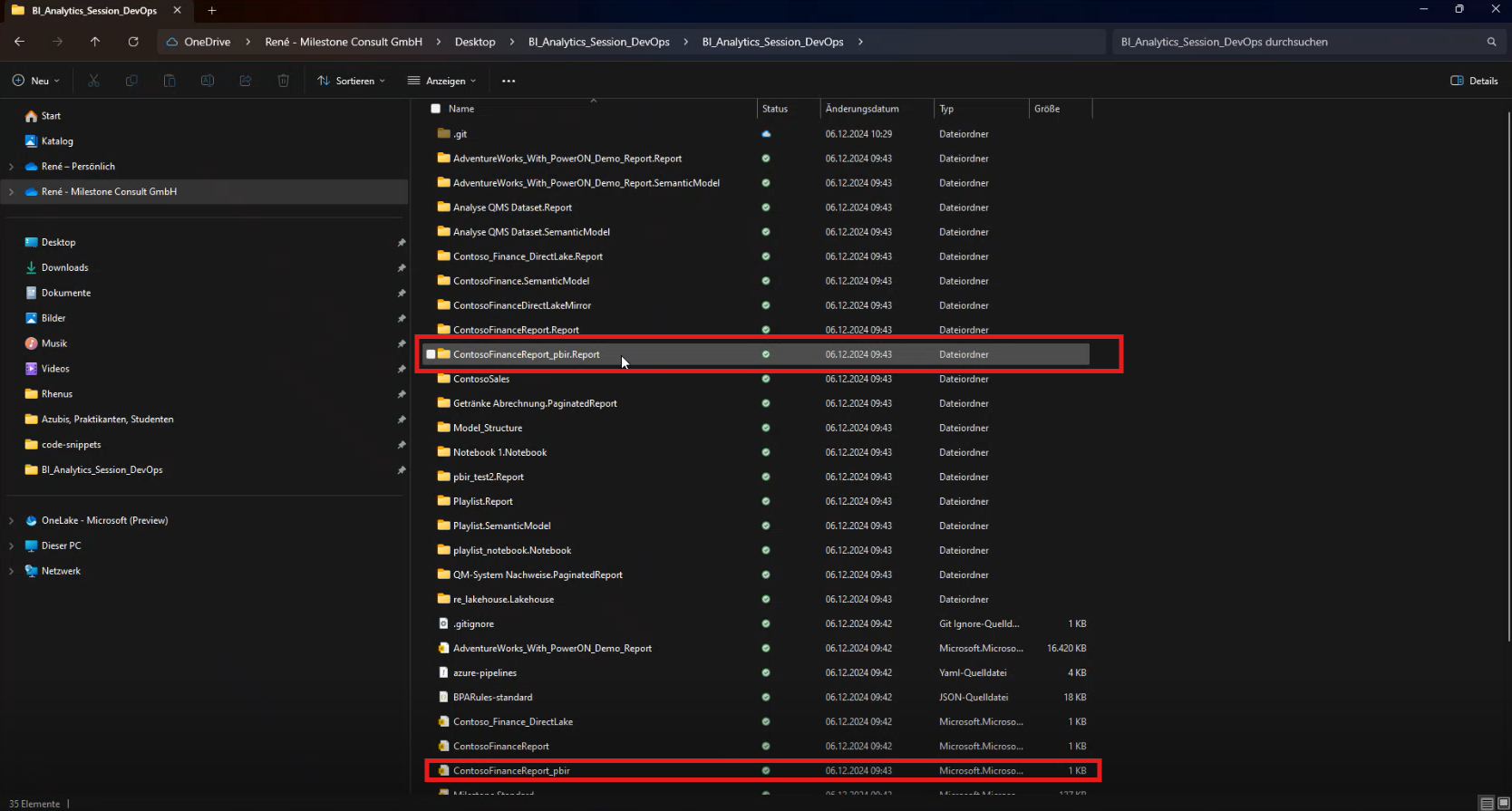
Task: Unpin Downloads from quick access
Action: point(401,268)
